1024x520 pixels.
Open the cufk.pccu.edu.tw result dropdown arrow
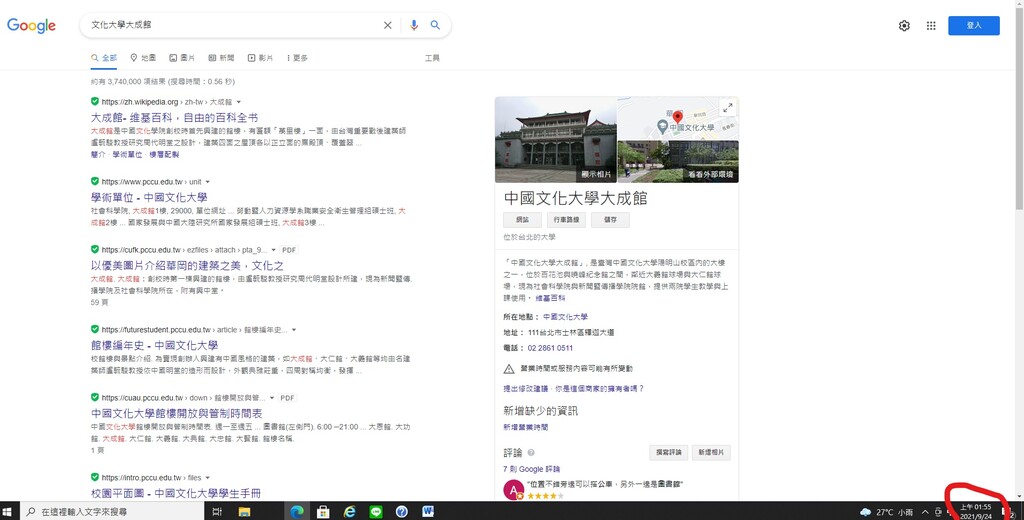(x=274, y=250)
